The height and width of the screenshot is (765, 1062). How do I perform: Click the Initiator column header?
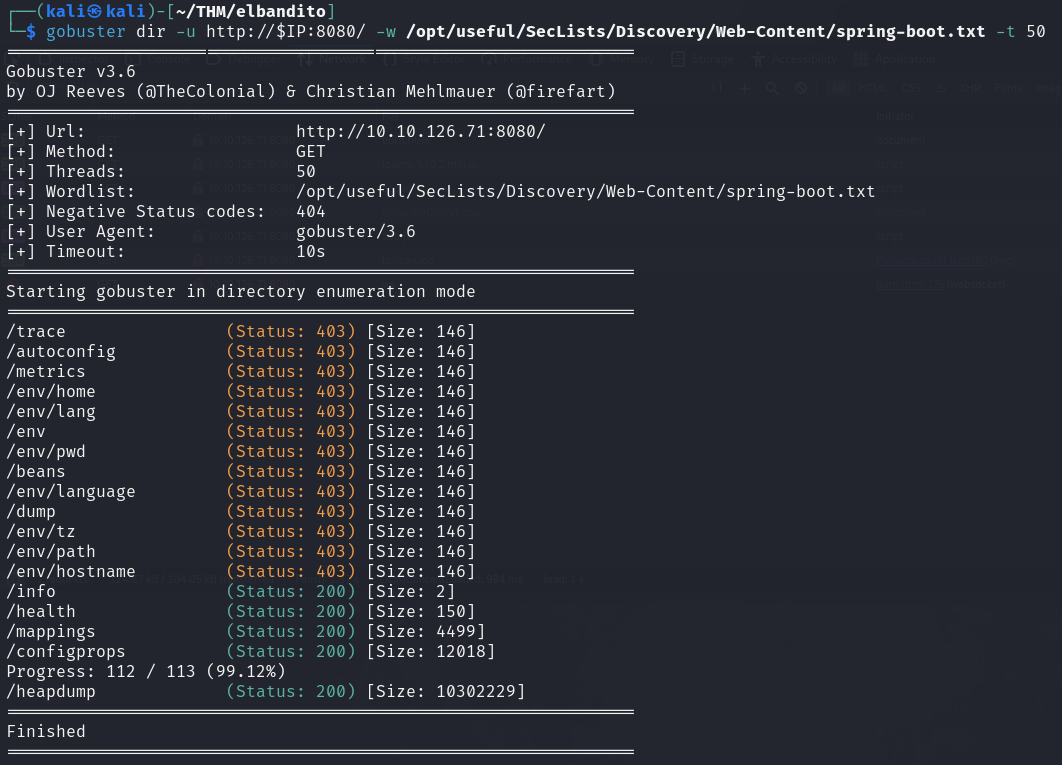click(x=895, y=116)
